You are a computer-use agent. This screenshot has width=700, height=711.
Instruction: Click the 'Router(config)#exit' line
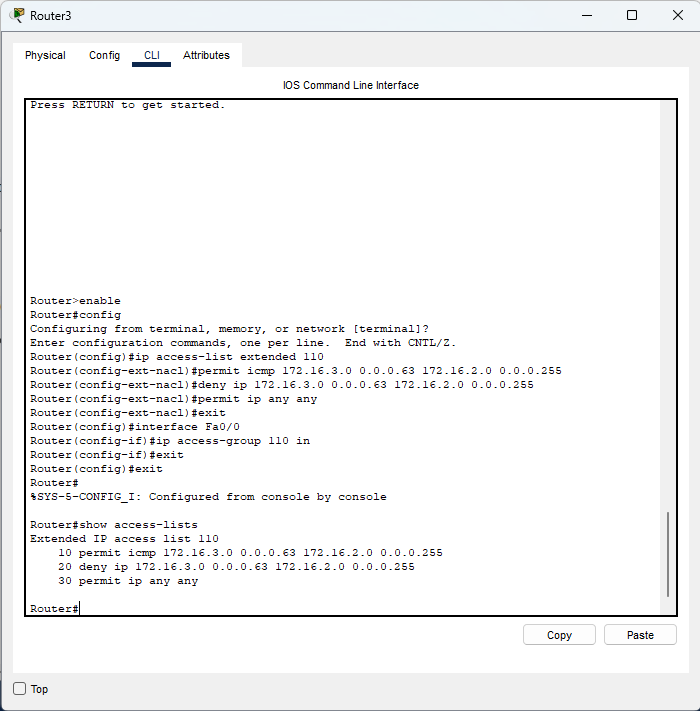(96, 469)
